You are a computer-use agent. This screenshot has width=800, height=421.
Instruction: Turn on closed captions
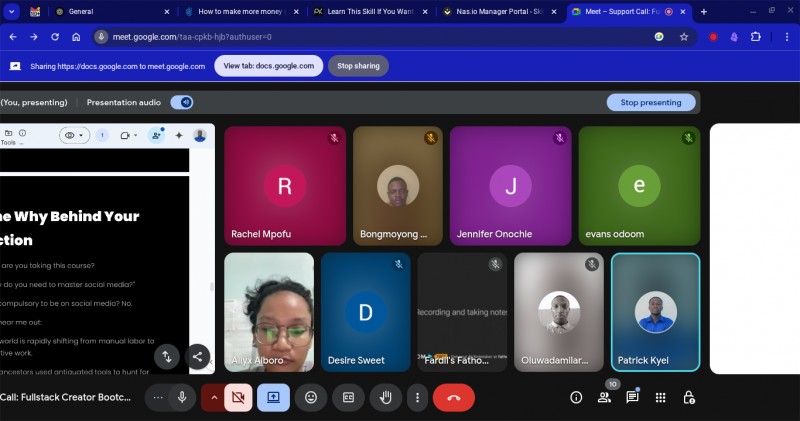348,398
